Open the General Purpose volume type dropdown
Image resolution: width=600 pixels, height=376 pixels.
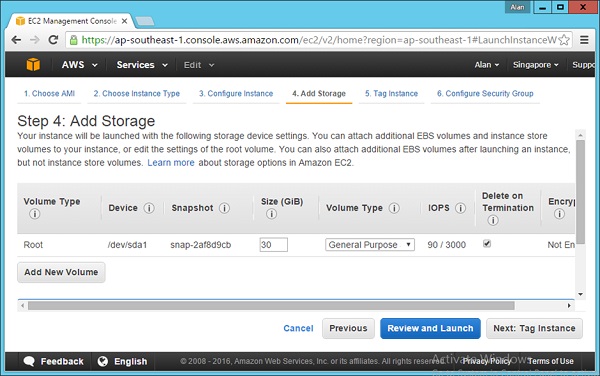(370, 245)
